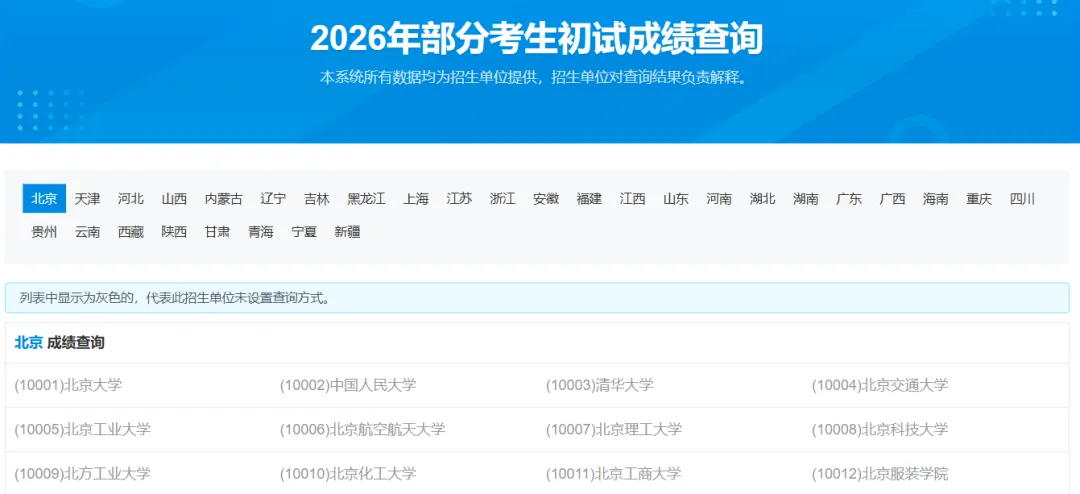Switch to the 海南 tab
This screenshot has width=1080, height=494.
click(936, 199)
